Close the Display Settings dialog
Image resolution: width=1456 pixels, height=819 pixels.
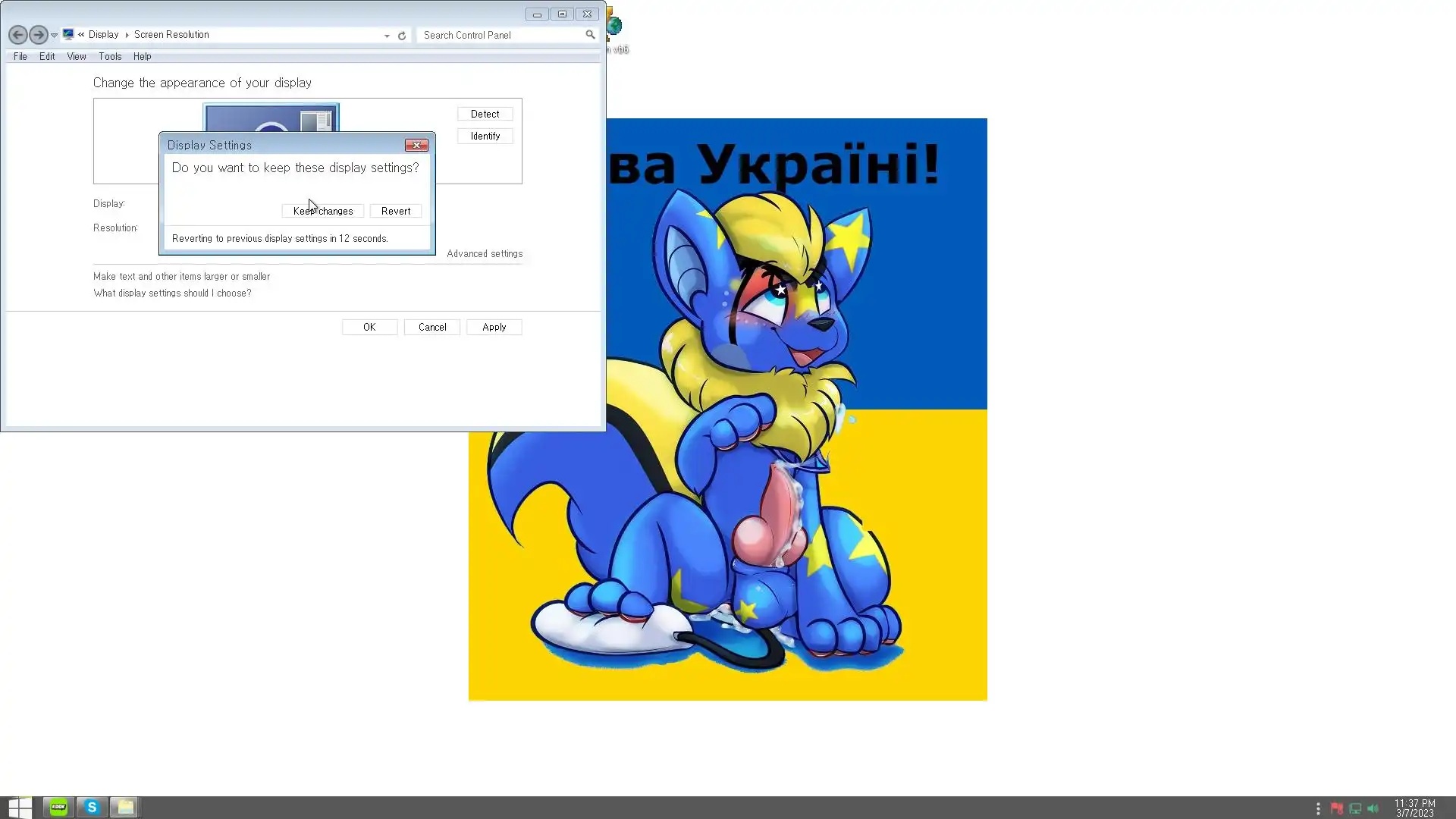tap(416, 145)
